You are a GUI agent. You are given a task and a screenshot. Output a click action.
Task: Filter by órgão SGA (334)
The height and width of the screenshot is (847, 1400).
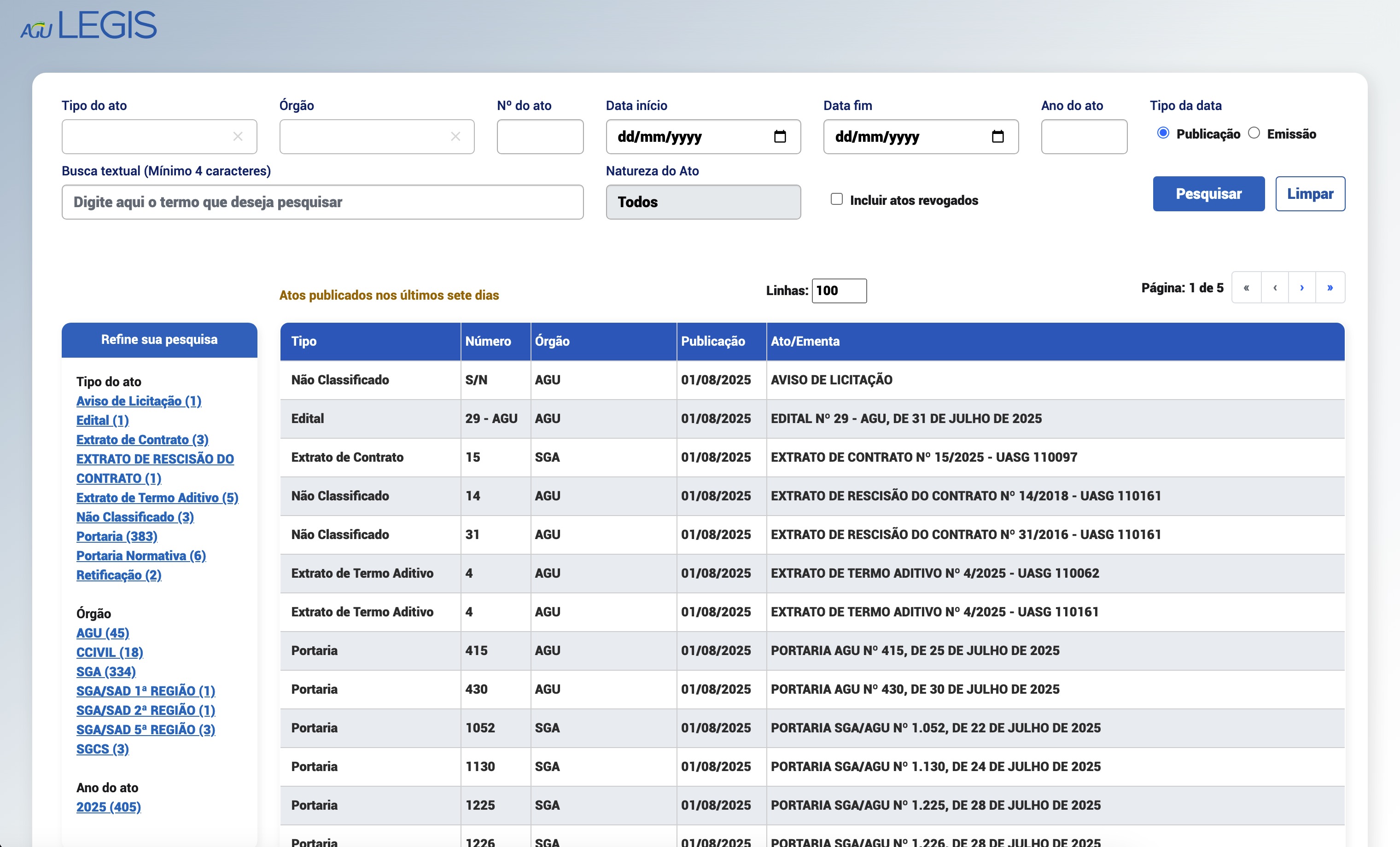[x=106, y=672]
